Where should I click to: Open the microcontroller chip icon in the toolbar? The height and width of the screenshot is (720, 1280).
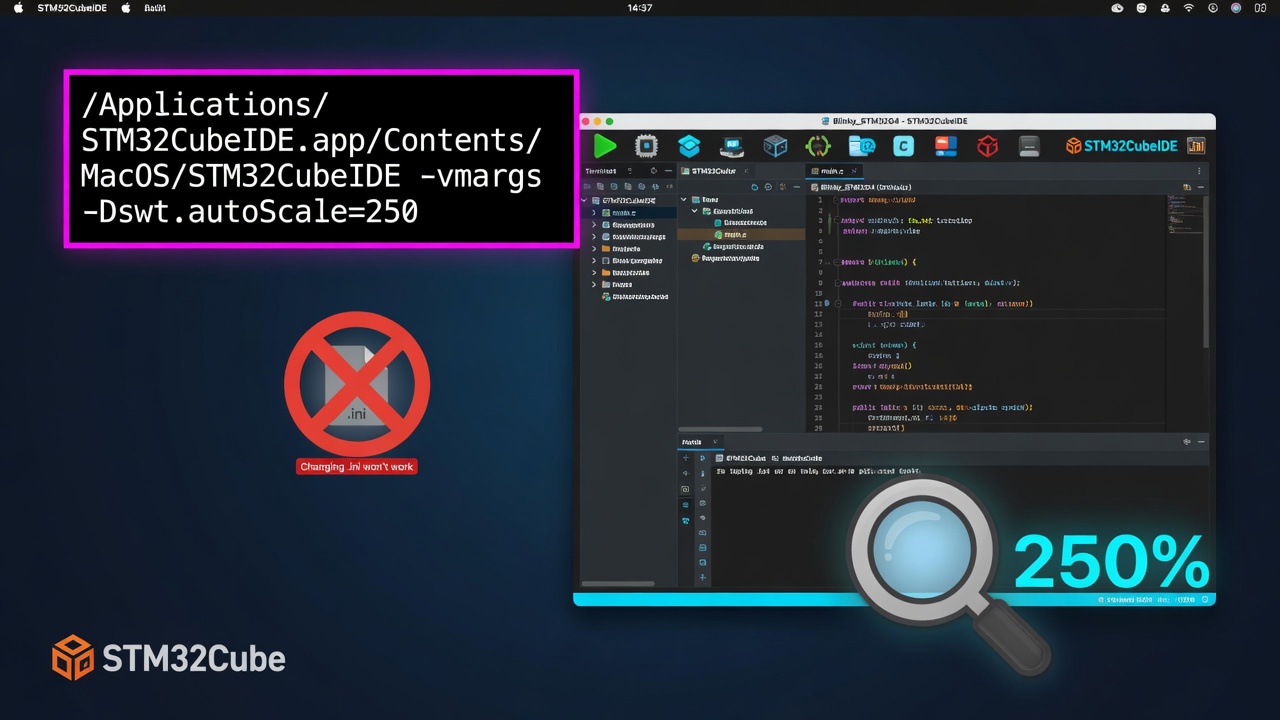[x=647, y=146]
